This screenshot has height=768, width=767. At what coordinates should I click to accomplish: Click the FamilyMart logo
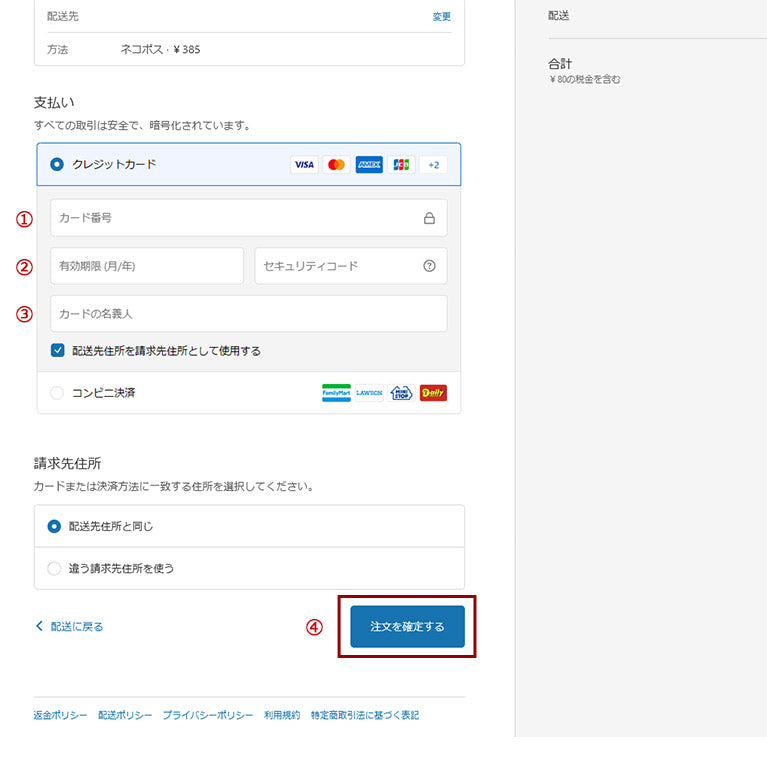tap(336, 393)
